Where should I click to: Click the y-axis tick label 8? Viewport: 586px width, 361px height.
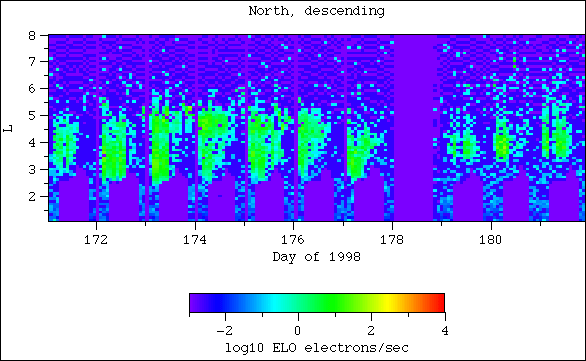[x=32, y=36]
